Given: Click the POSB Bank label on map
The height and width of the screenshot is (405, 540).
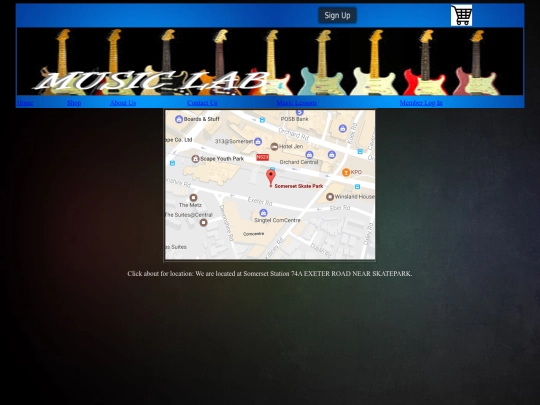Looking at the screenshot, I should click(x=294, y=119).
